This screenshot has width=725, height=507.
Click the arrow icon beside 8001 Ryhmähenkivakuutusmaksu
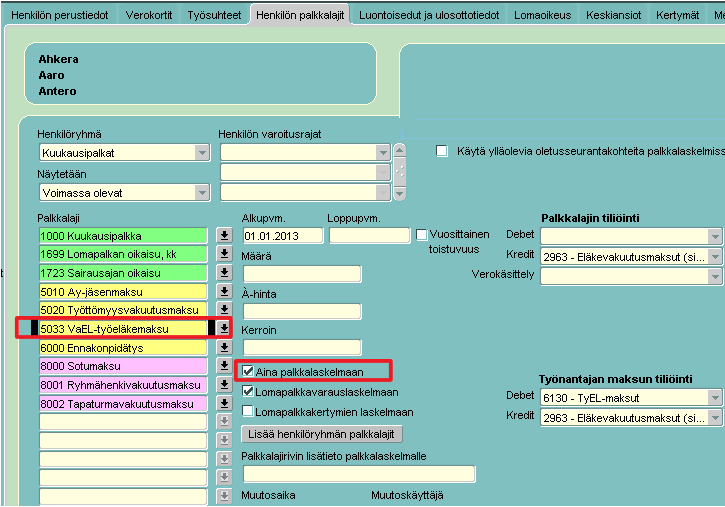tap(224, 385)
